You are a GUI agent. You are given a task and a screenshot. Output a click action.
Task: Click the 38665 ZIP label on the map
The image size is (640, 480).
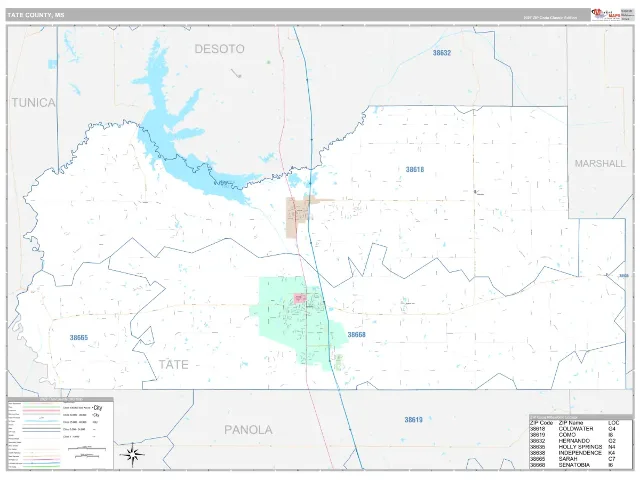click(79, 338)
